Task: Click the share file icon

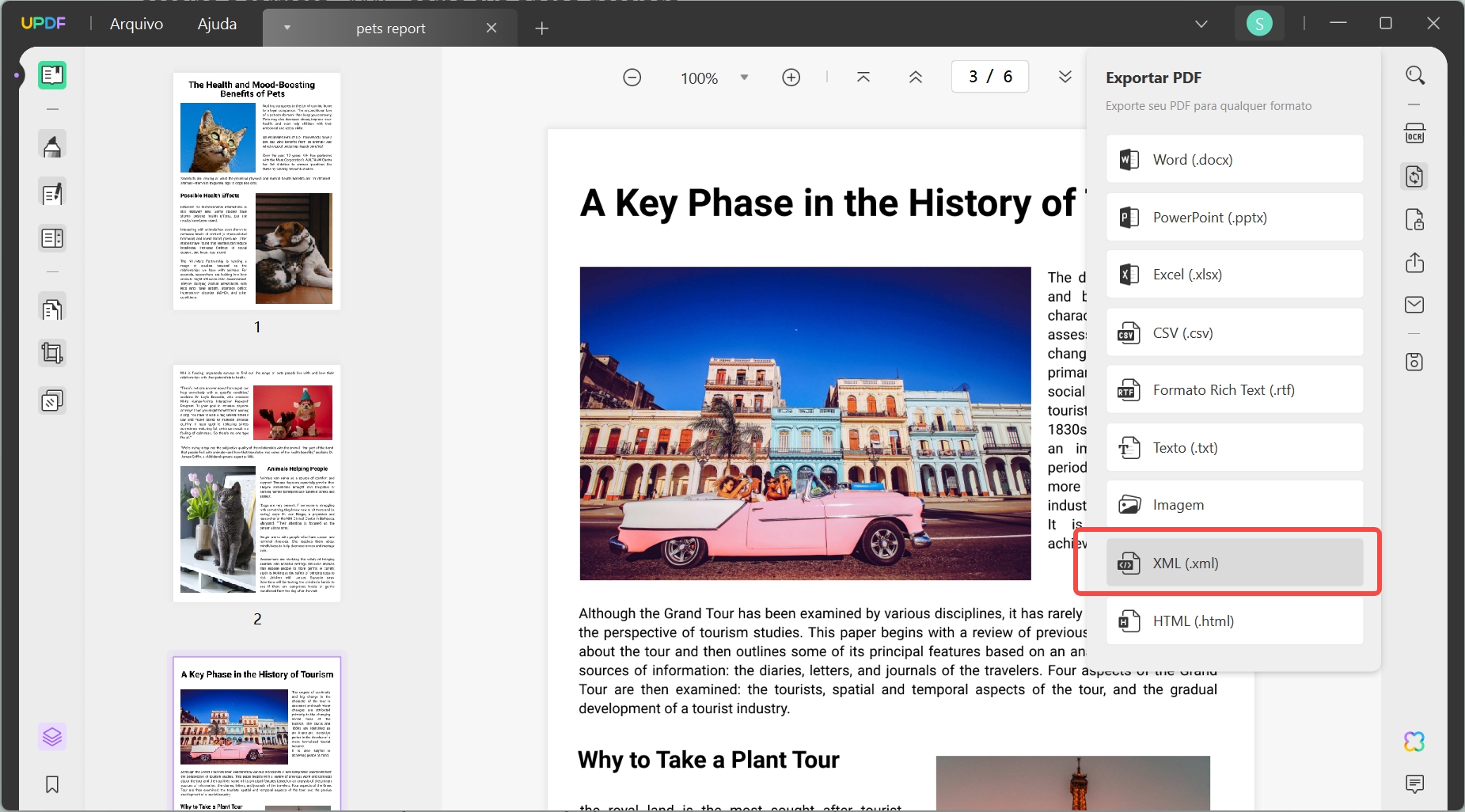Action: 1414,263
